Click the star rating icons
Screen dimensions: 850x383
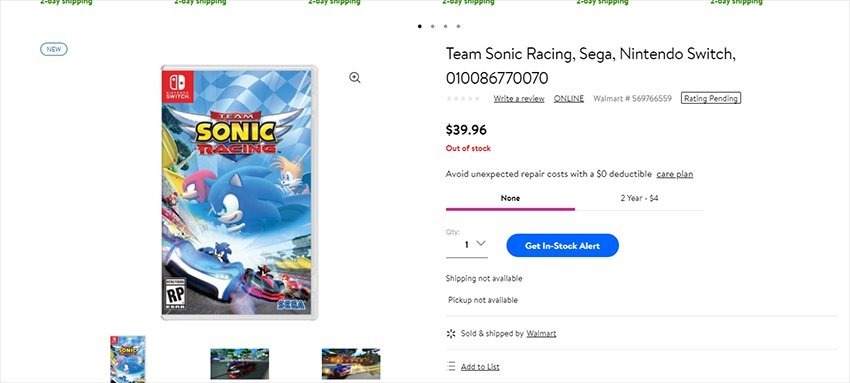[462, 99]
